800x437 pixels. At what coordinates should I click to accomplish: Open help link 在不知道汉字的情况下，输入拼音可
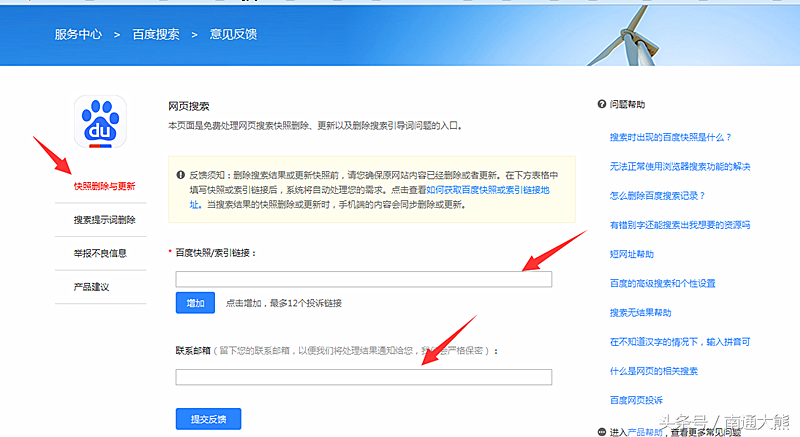click(x=680, y=342)
